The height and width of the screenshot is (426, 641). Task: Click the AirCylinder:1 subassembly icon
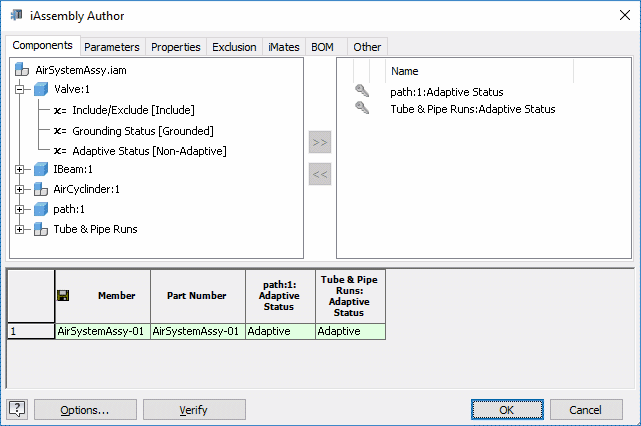pos(41,189)
